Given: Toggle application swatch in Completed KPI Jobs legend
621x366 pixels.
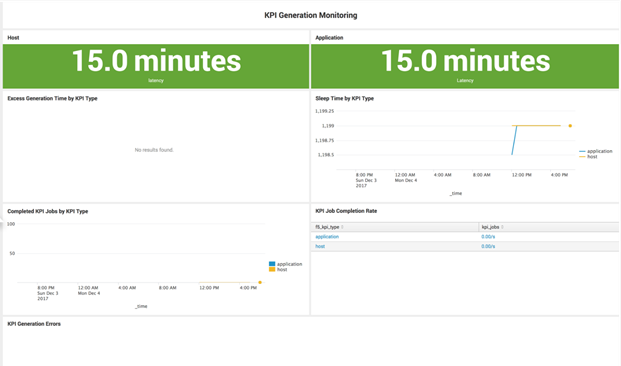Looking at the screenshot, I should tap(272, 264).
